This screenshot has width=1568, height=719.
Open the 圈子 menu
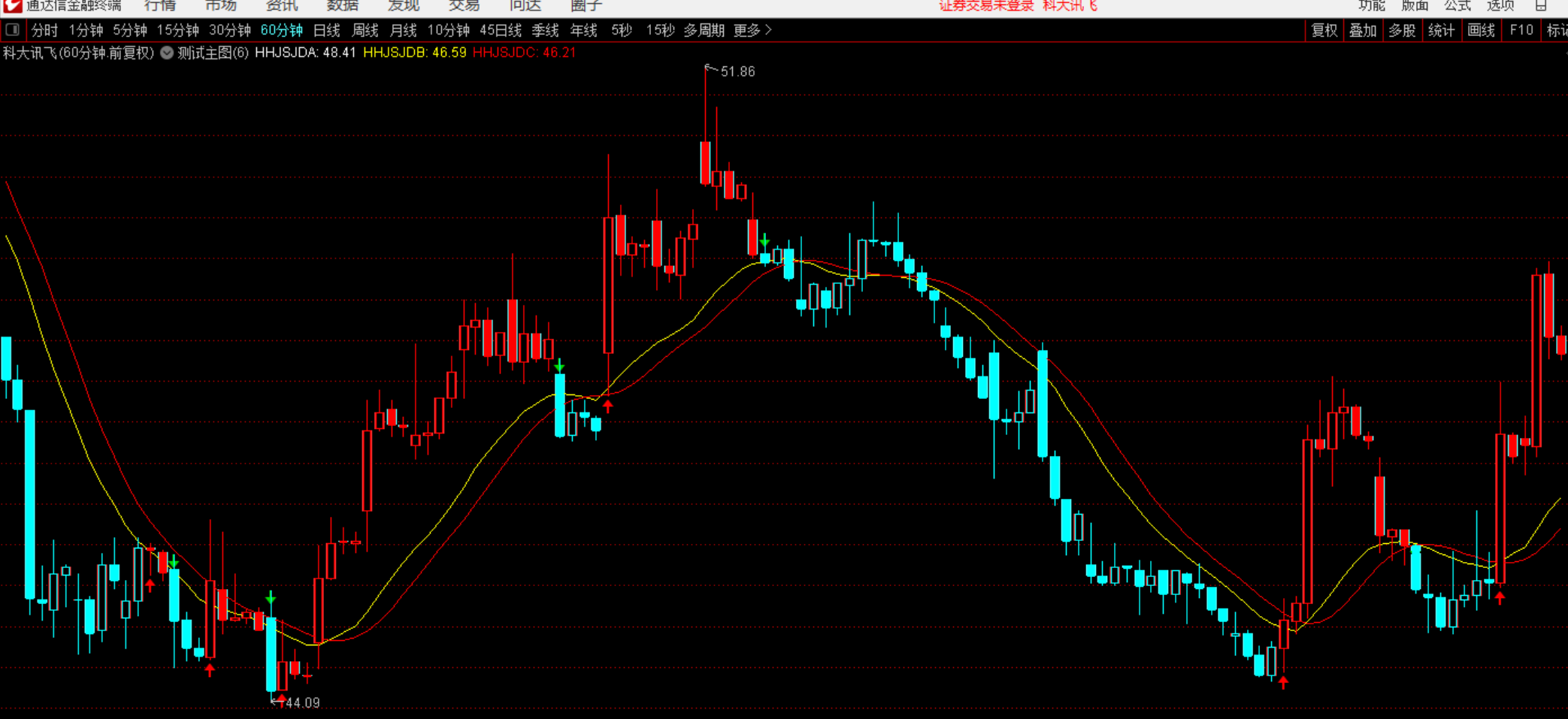[586, 6]
